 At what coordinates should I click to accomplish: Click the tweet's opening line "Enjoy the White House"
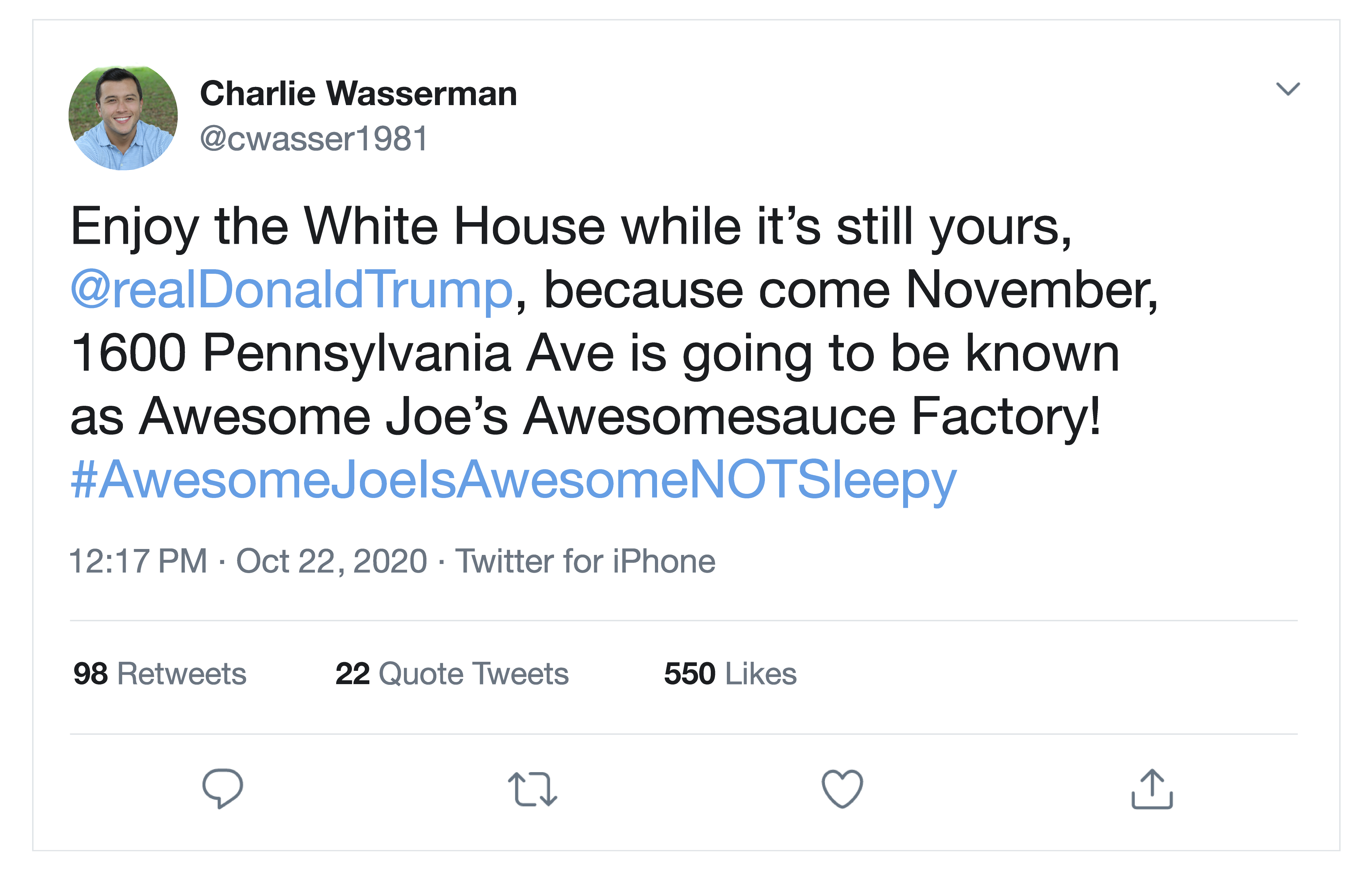337,227
